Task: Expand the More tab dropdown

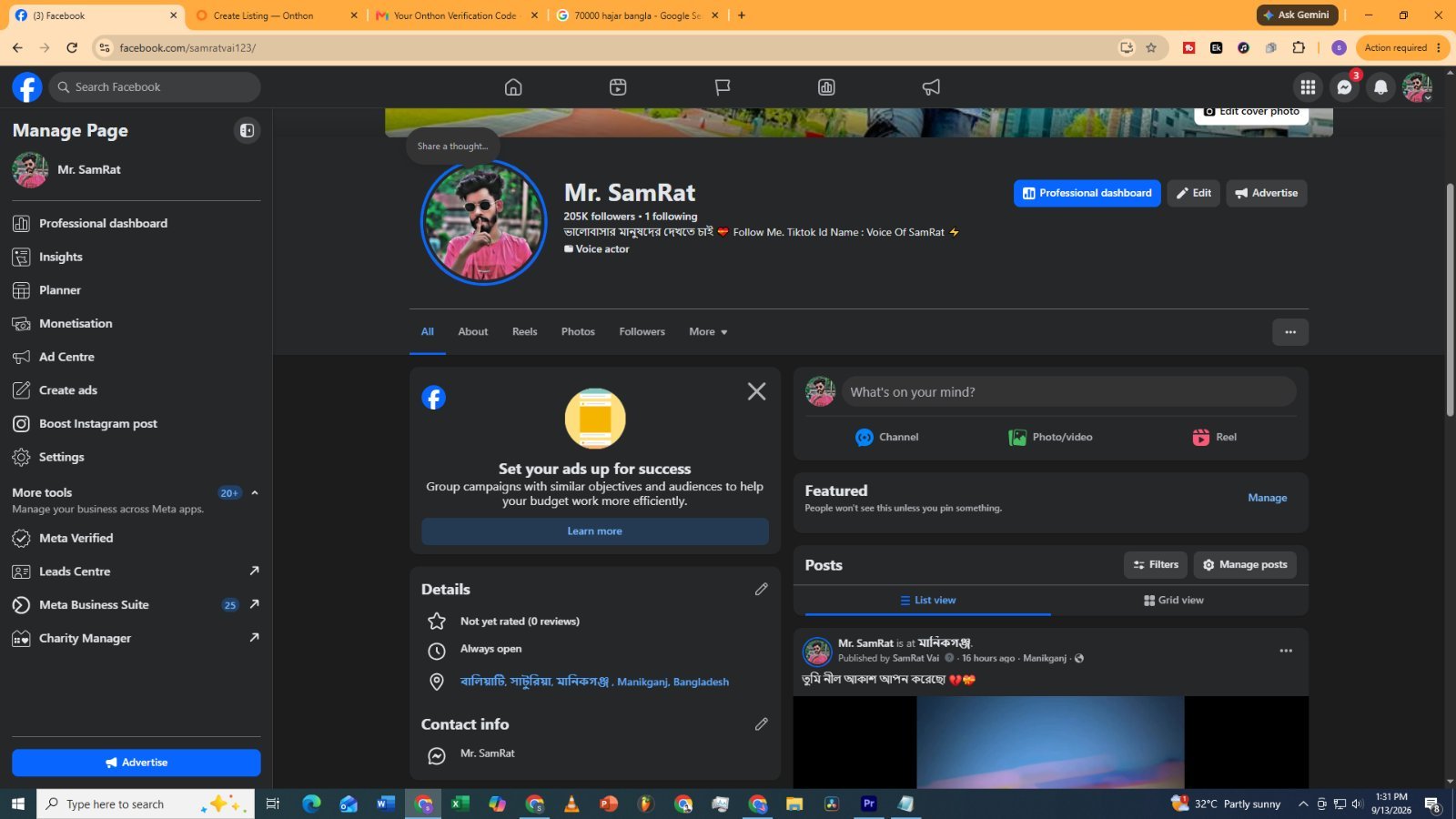Action: pos(708,332)
